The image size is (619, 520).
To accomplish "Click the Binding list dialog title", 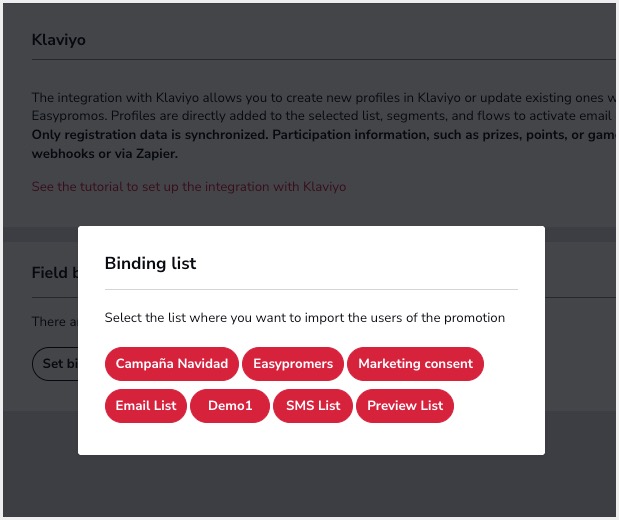I will click(x=150, y=264).
